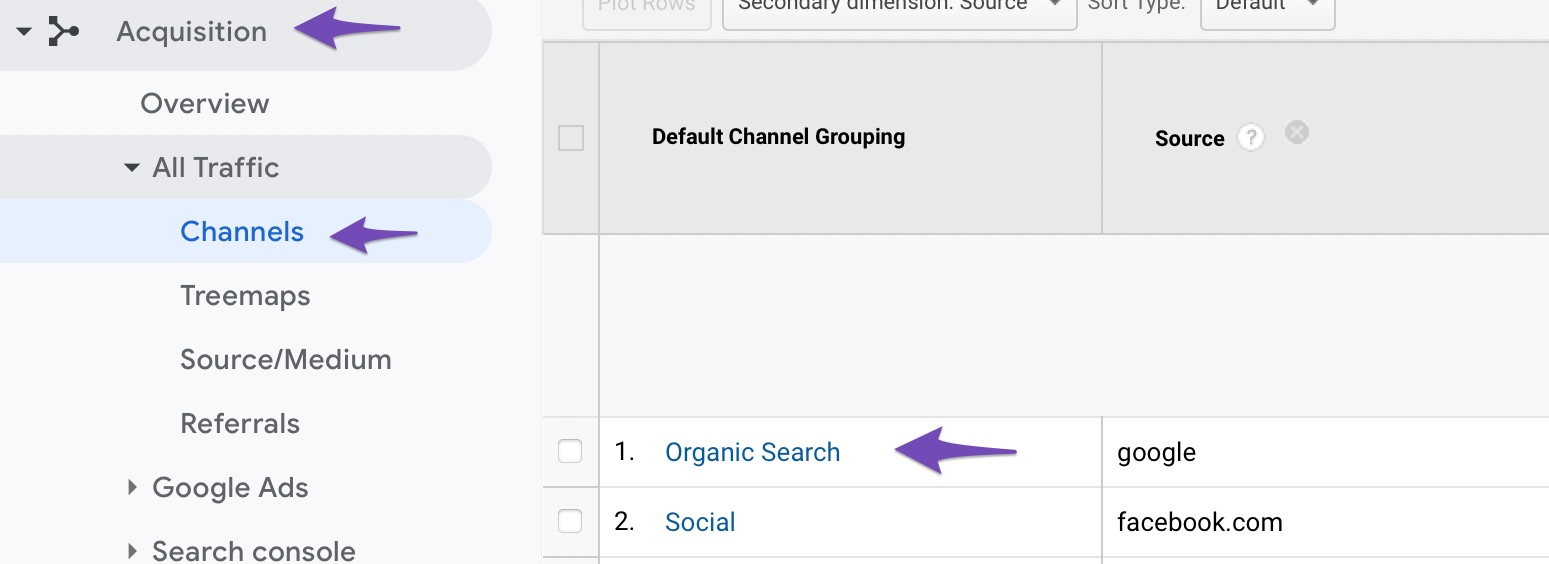Click the Source column header

(1189, 139)
